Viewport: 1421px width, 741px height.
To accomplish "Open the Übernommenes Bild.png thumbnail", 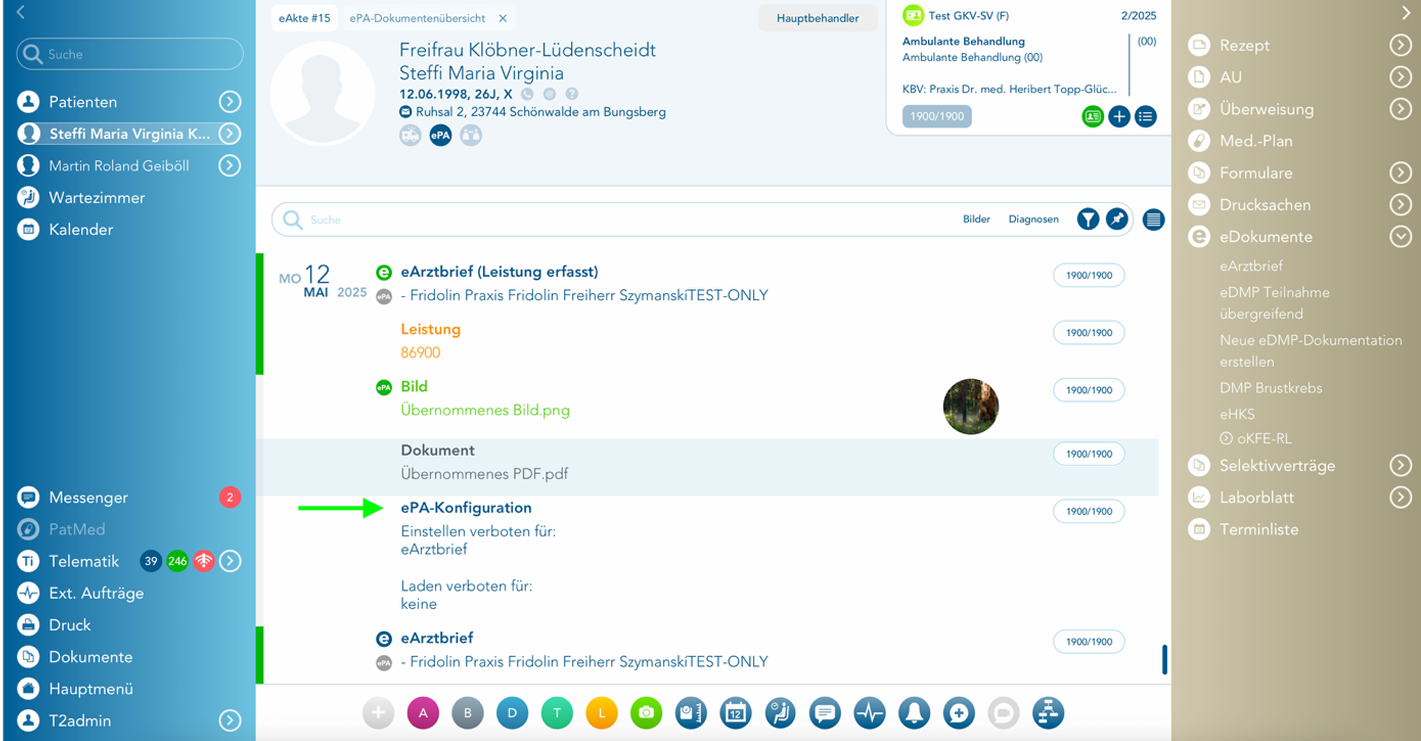I will click(970, 407).
